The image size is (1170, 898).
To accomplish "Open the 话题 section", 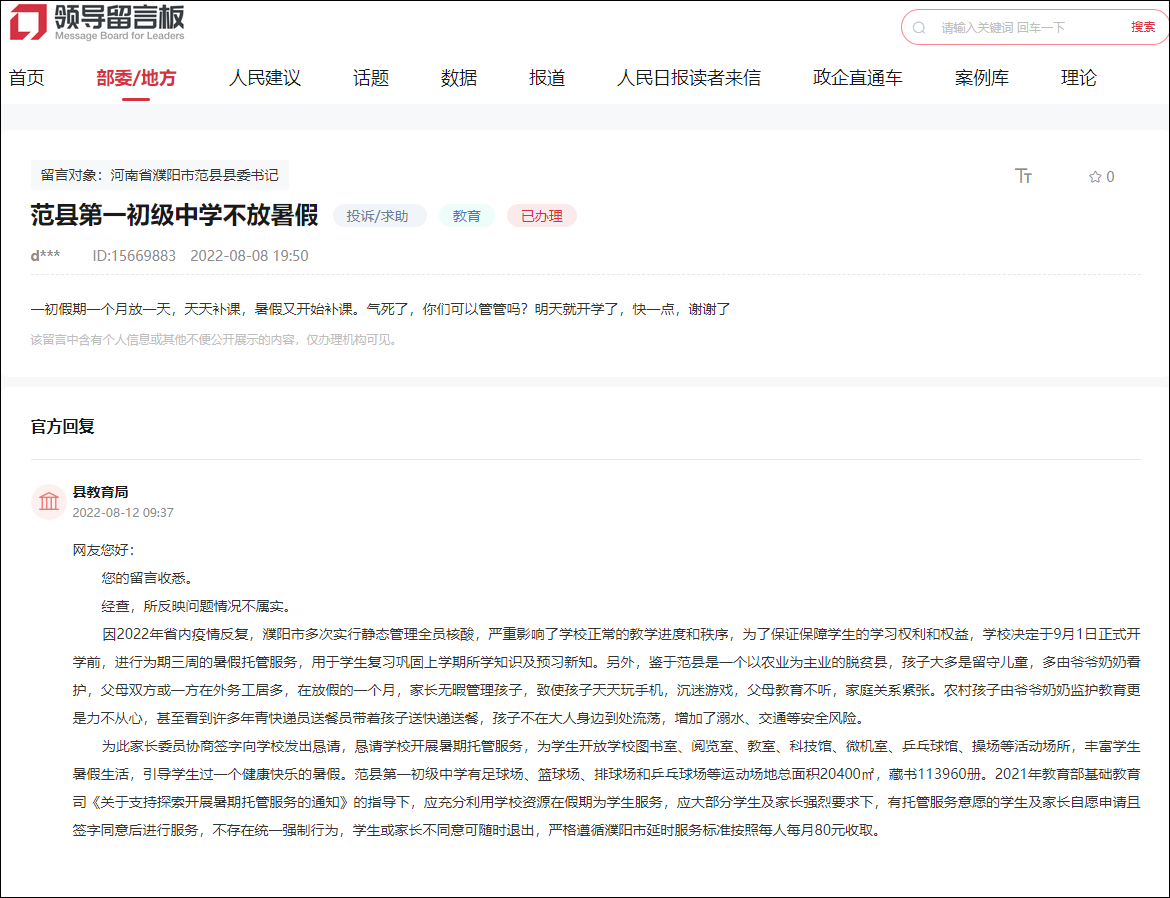I will tap(369, 77).
